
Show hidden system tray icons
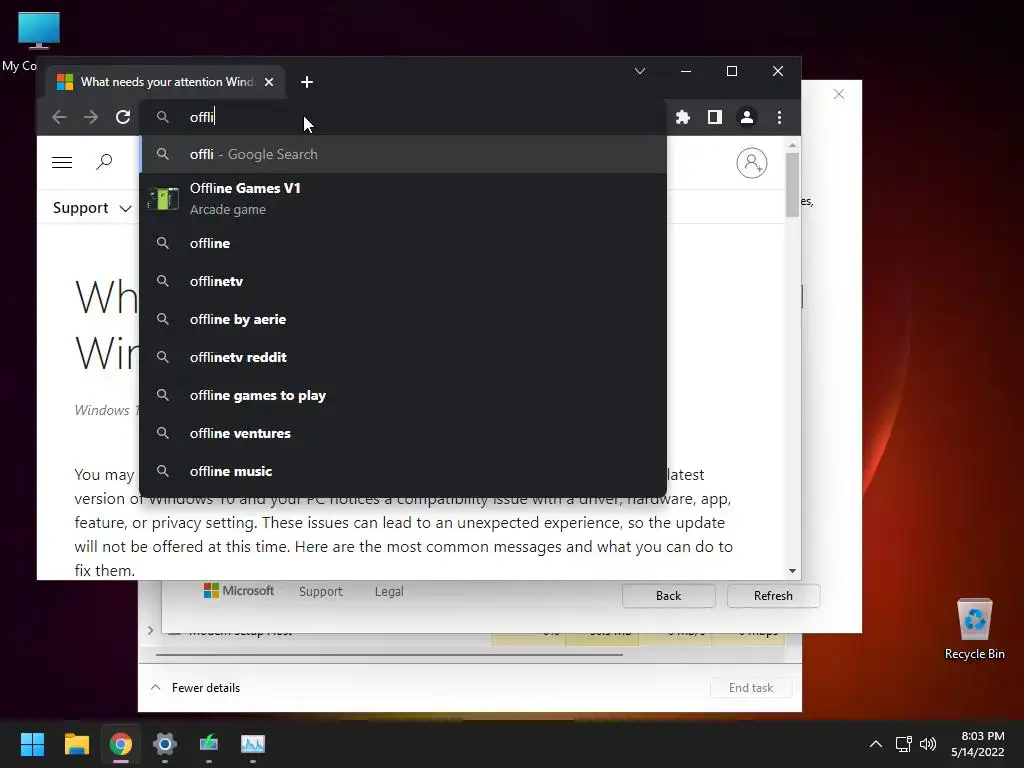(x=876, y=744)
